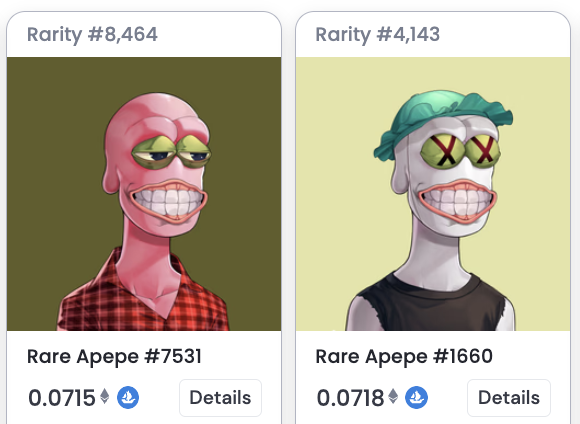The height and width of the screenshot is (424, 580).
Task: Click the sleepy frog eyes on Apepe #7531
Action: tap(171, 151)
